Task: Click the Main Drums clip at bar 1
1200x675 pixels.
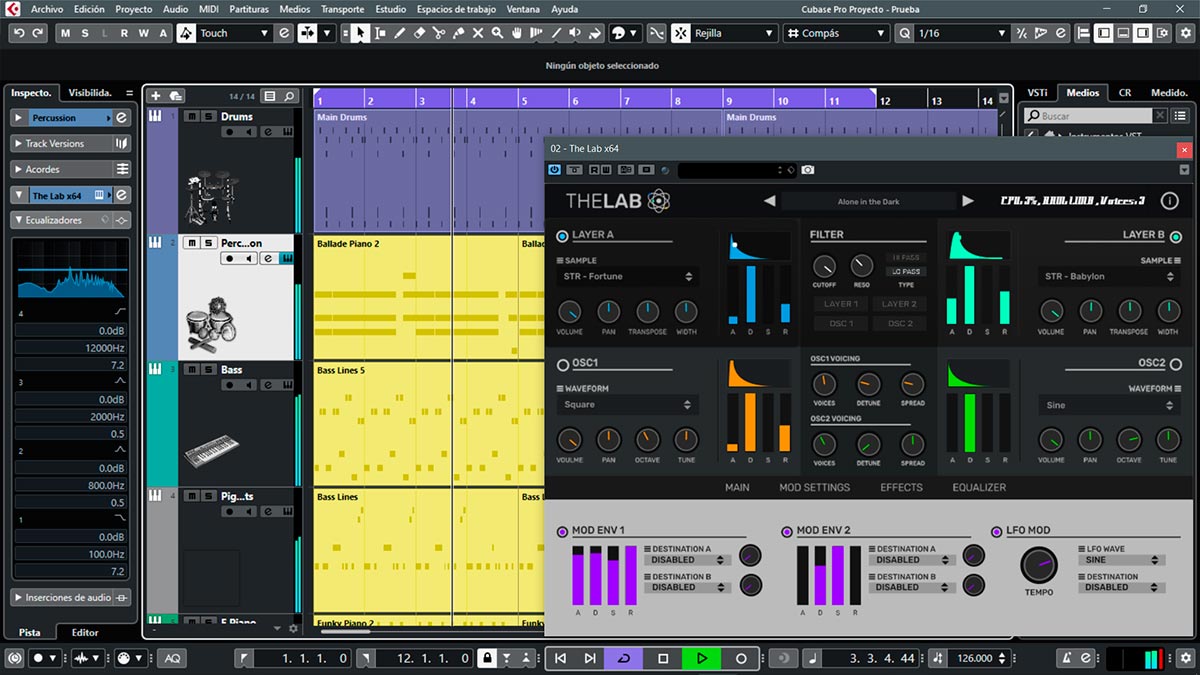Action: click(517, 171)
